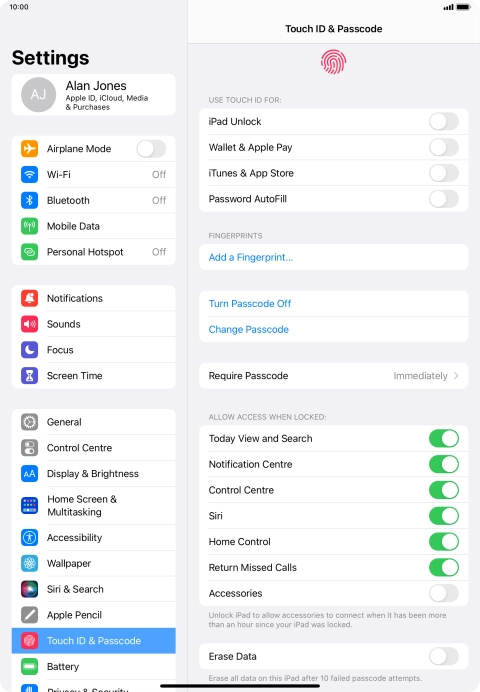Choose Turn Passcode Off
The width and height of the screenshot is (480, 692).
(x=250, y=304)
